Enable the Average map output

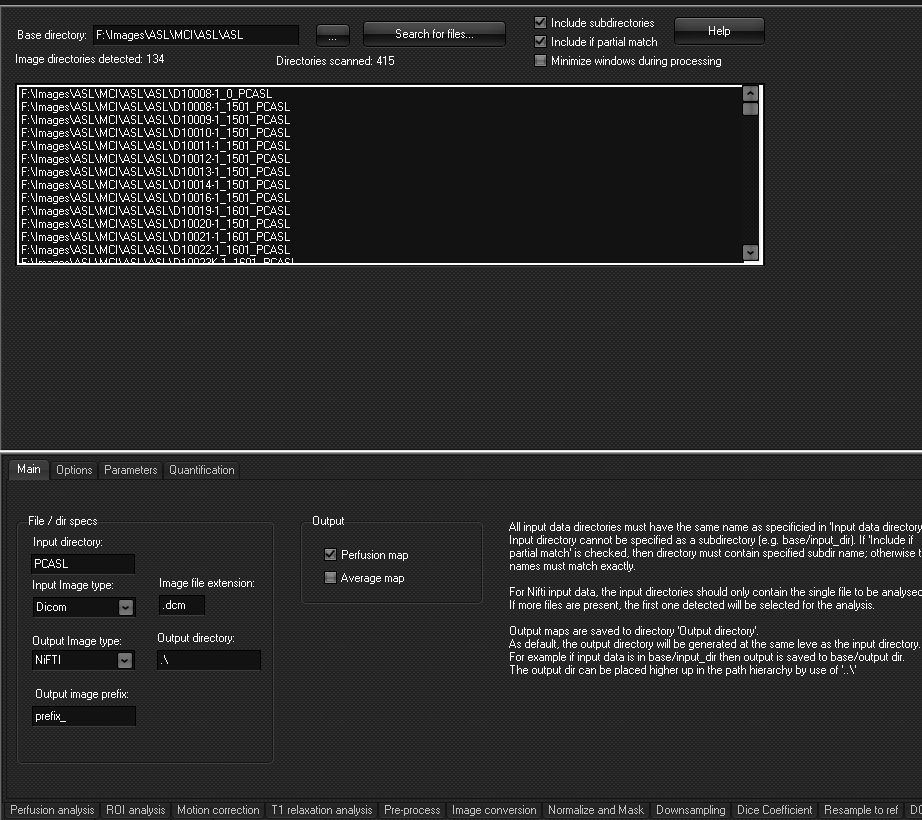pyautogui.click(x=331, y=578)
